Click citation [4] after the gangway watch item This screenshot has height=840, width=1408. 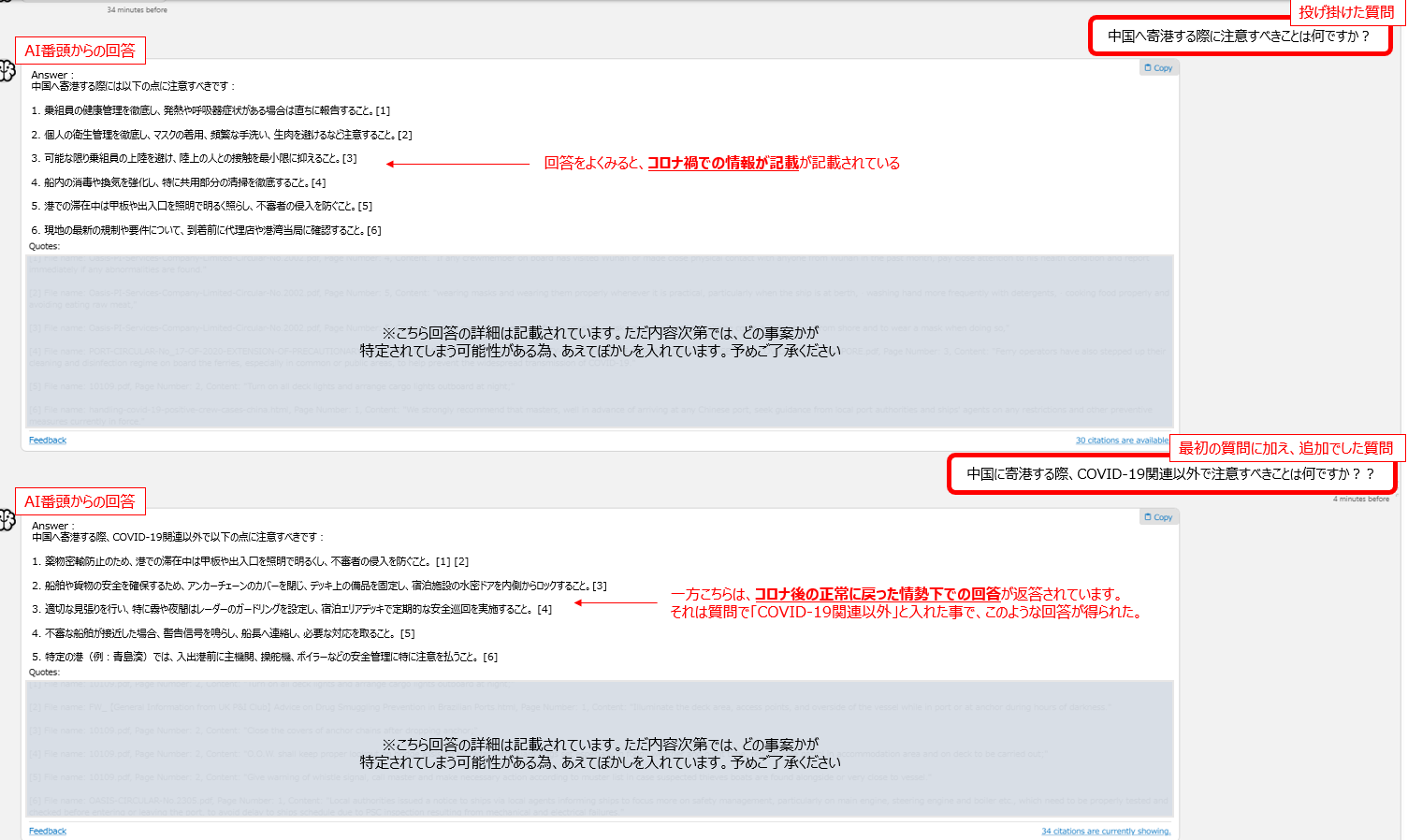click(544, 610)
